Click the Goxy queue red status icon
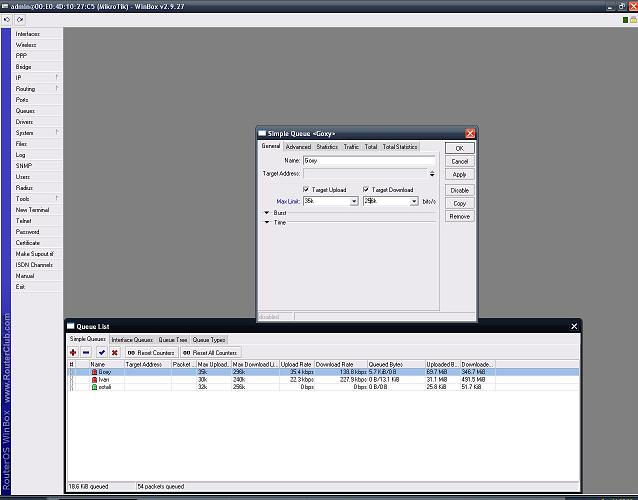The height and width of the screenshot is (500, 638). pyautogui.click(x=94, y=372)
